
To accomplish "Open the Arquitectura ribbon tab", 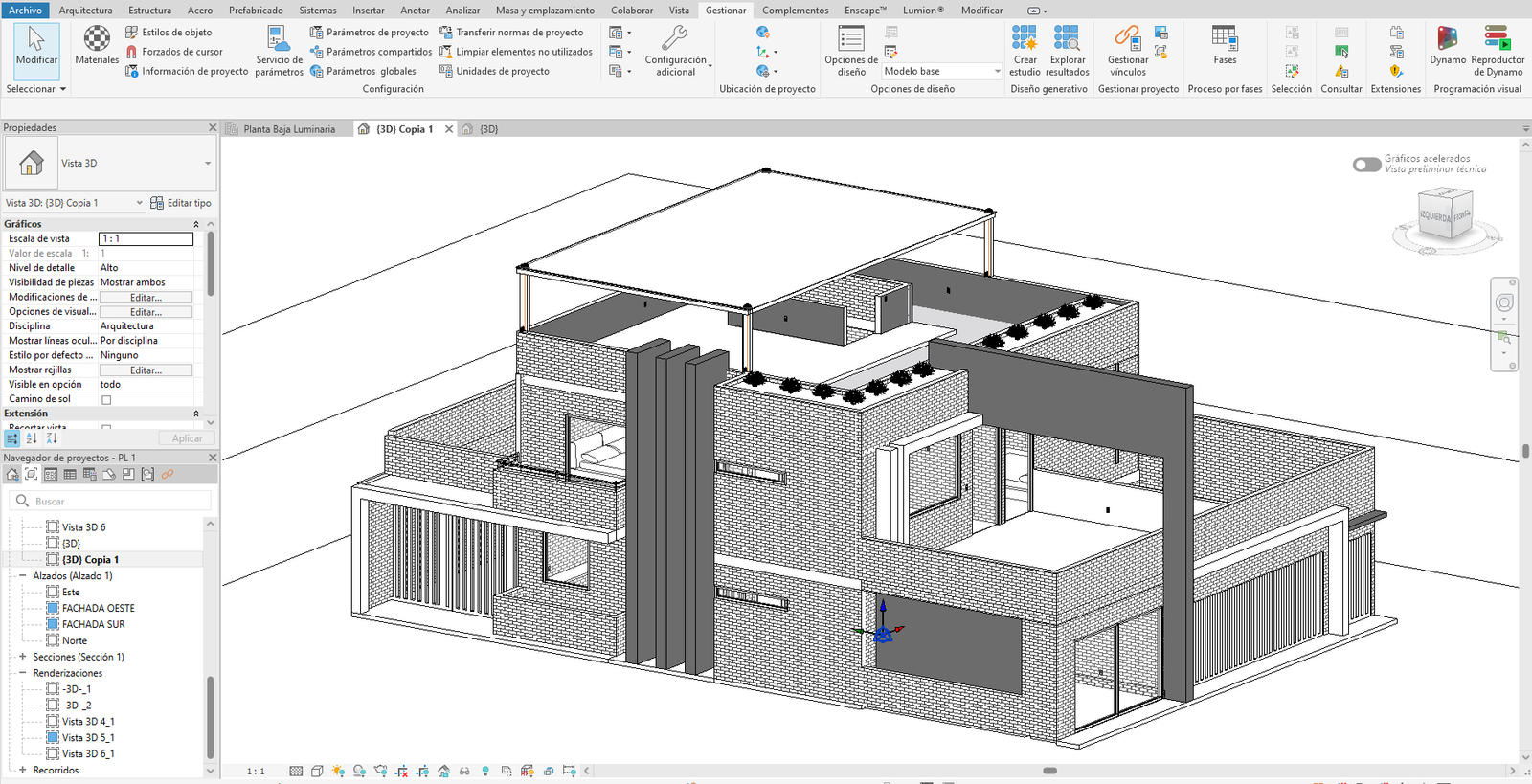I will pos(85,11).
